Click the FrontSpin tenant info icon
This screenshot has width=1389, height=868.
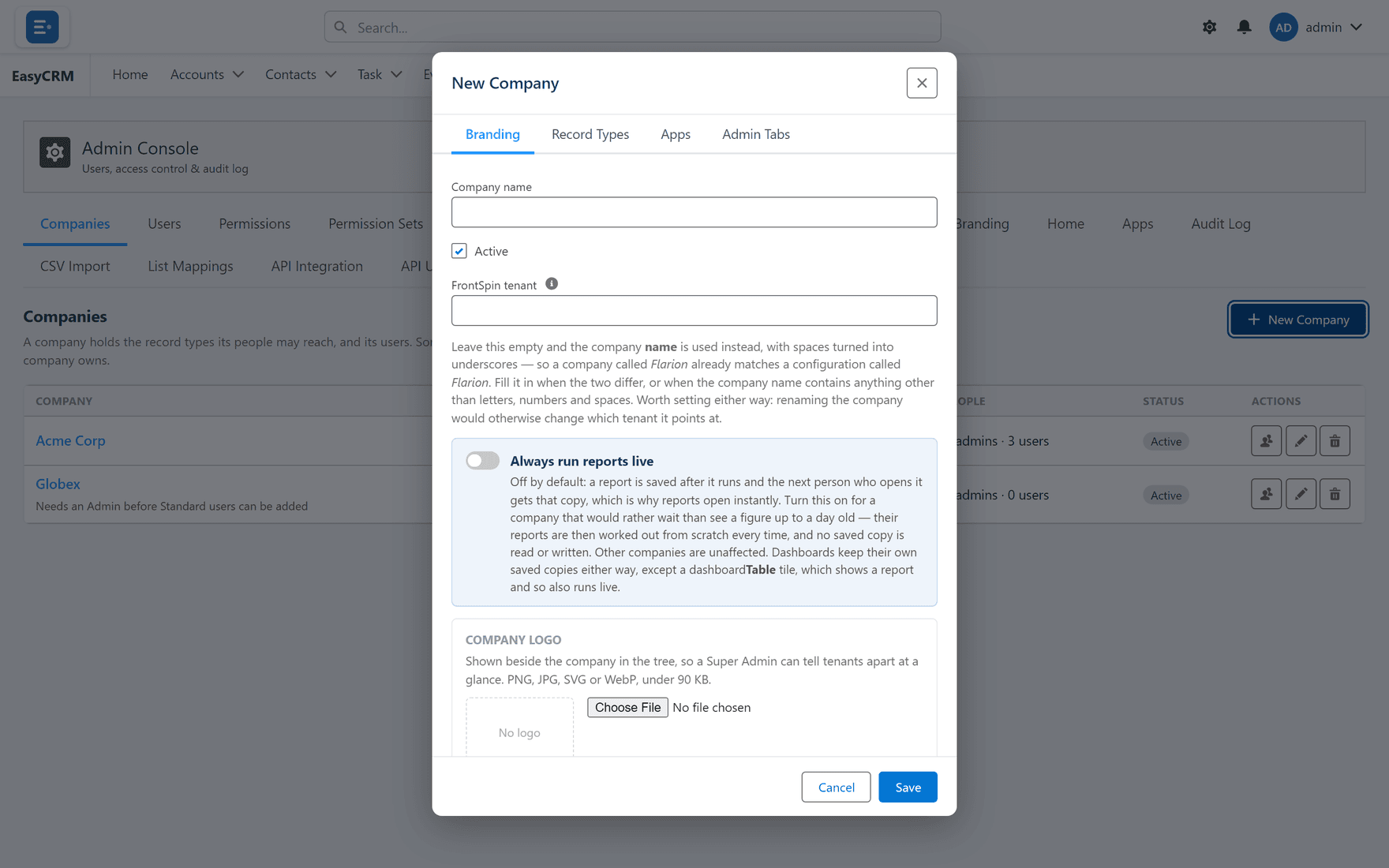[552, 283]
